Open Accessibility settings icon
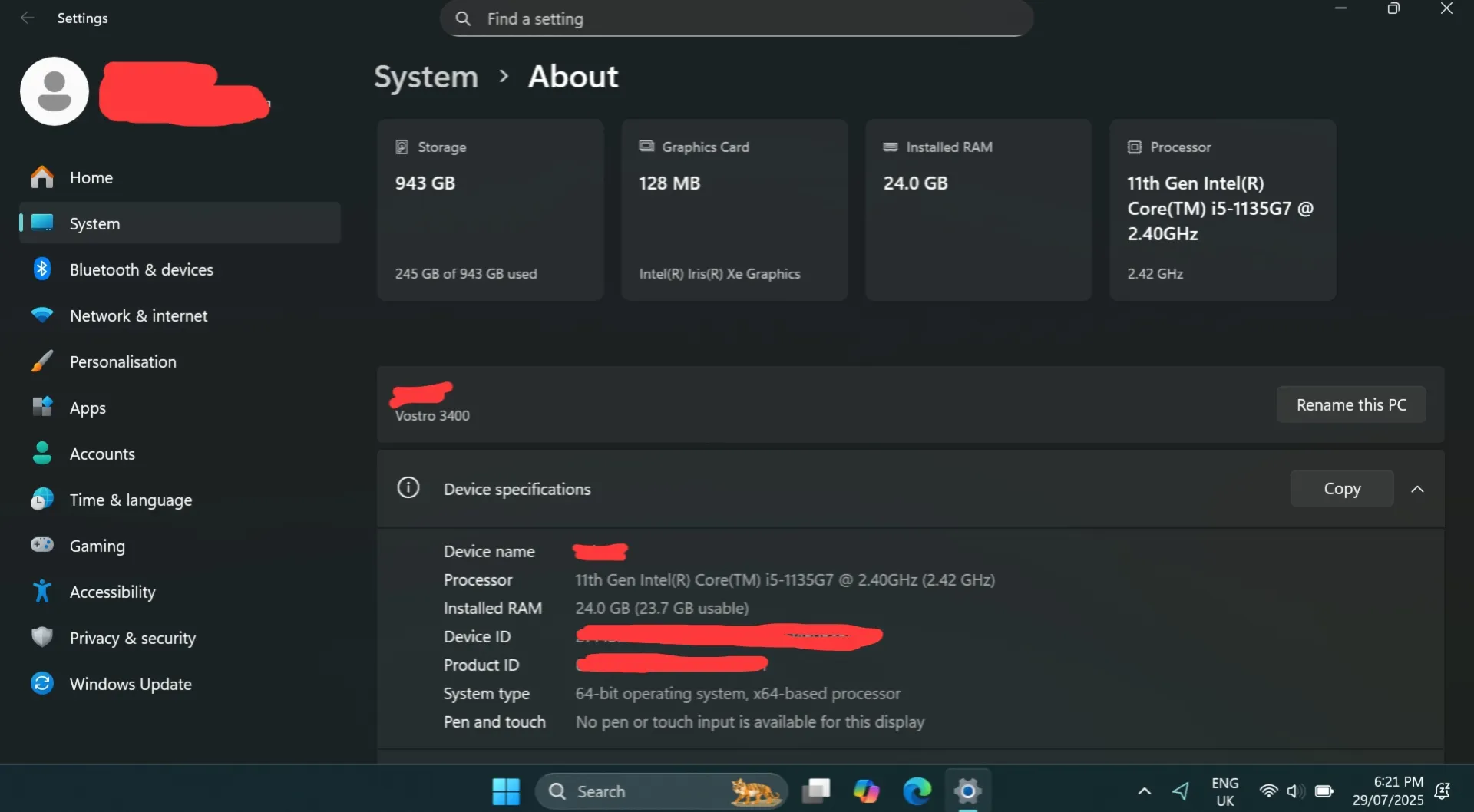1474x812 pixels. click(42, 592)
